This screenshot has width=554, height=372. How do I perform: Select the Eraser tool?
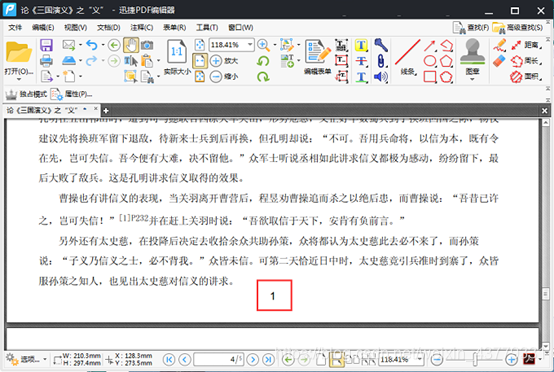(500, 61)
